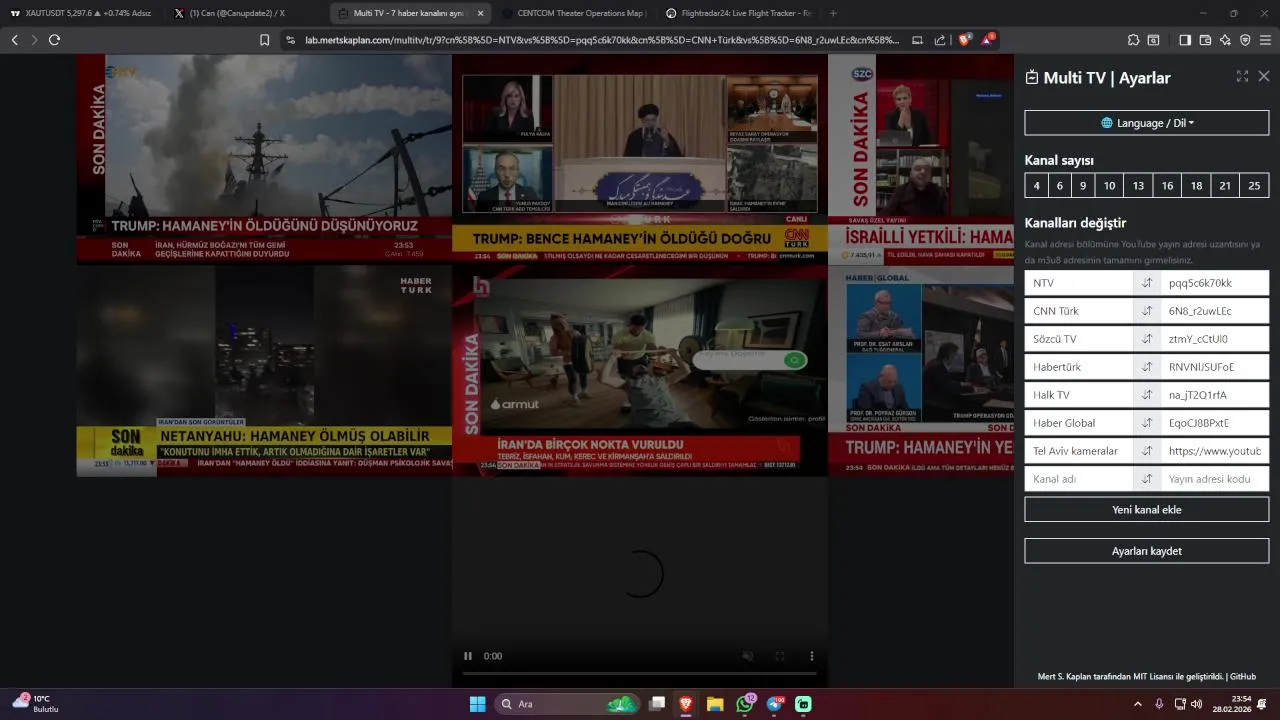Pause the loading bottom video player
This screenshot has height=720, width=1280.
coord(468,656)
